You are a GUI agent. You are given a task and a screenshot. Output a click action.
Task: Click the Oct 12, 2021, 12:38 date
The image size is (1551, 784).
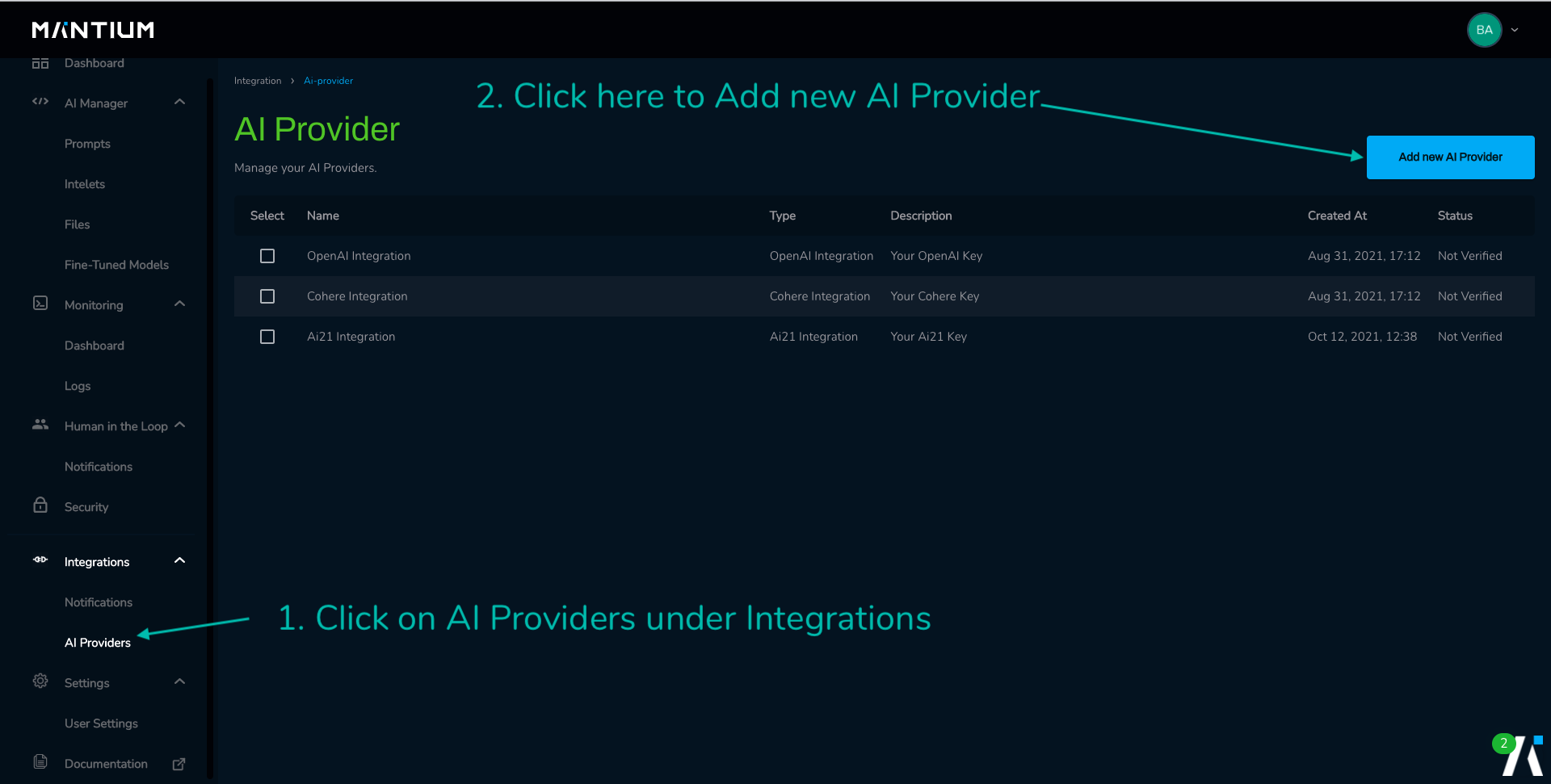(1362, 337)
